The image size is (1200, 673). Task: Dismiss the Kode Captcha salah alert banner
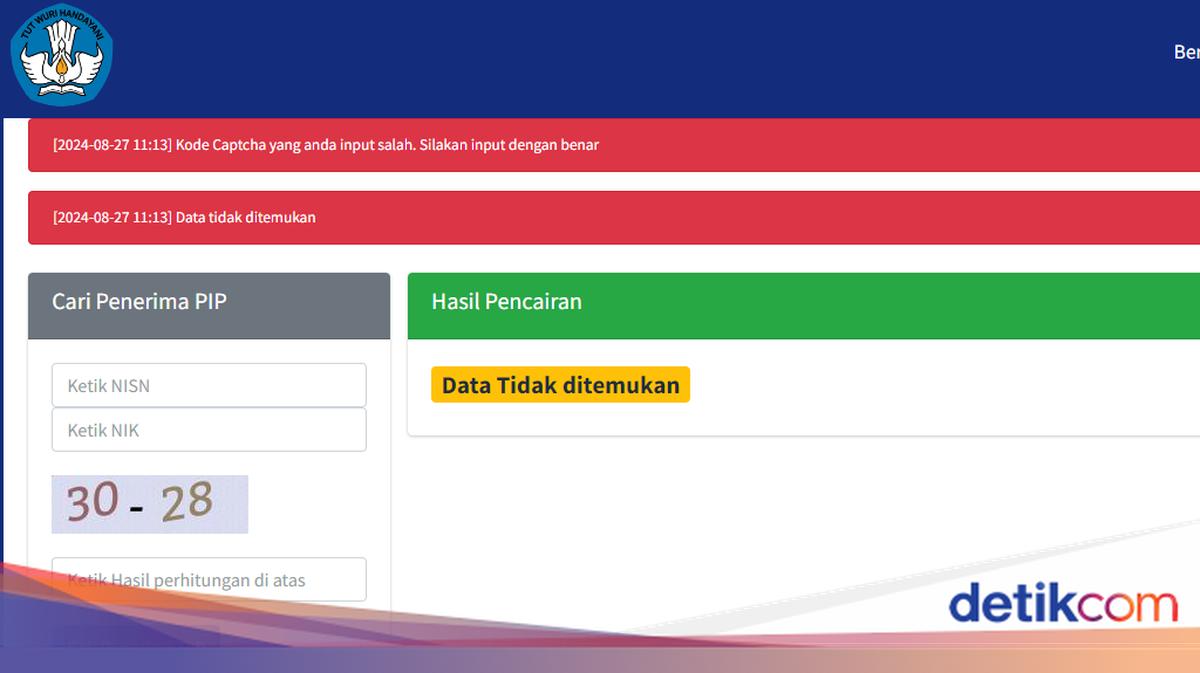coord(600,145)
